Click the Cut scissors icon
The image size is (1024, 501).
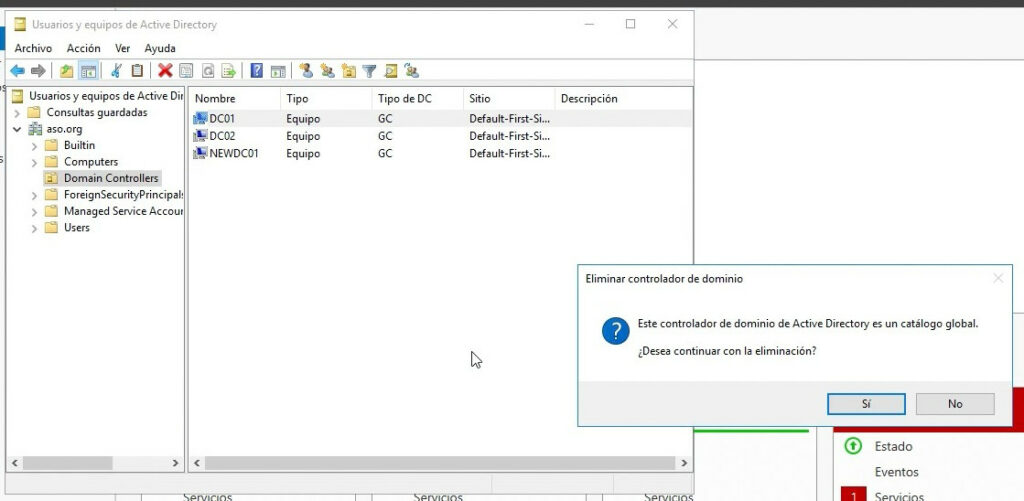click(x=116, y=71)
